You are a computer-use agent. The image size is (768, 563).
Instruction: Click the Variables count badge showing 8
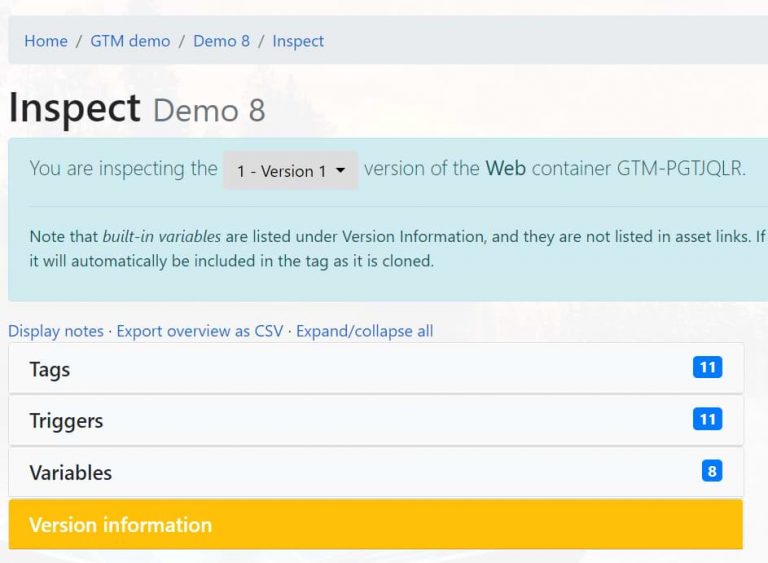point(712,472)
